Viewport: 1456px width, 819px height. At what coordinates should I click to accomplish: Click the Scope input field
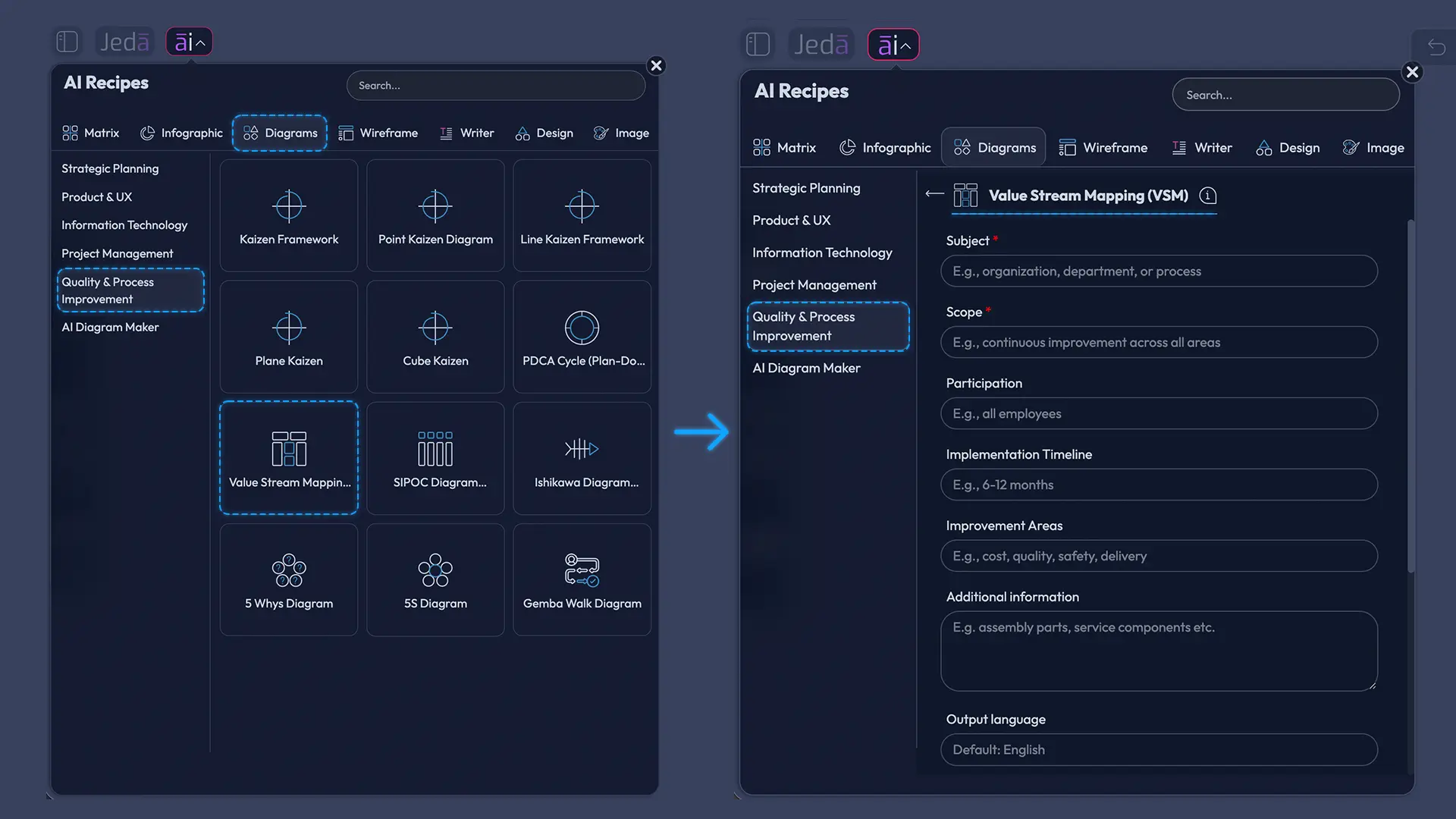tap(1159, 343)
